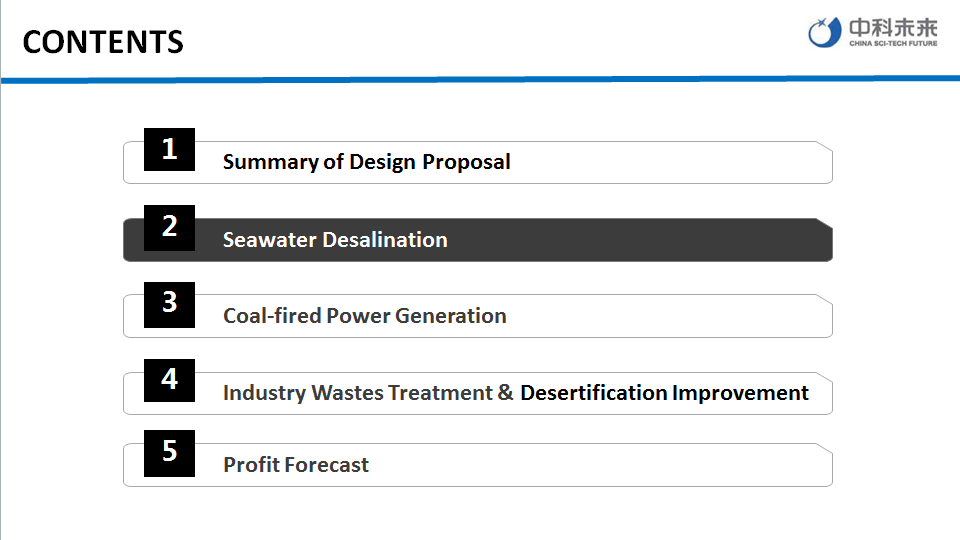Screen dimensions: 960x540
Task: Select the black number 4 box
Action: coord(169,380)
